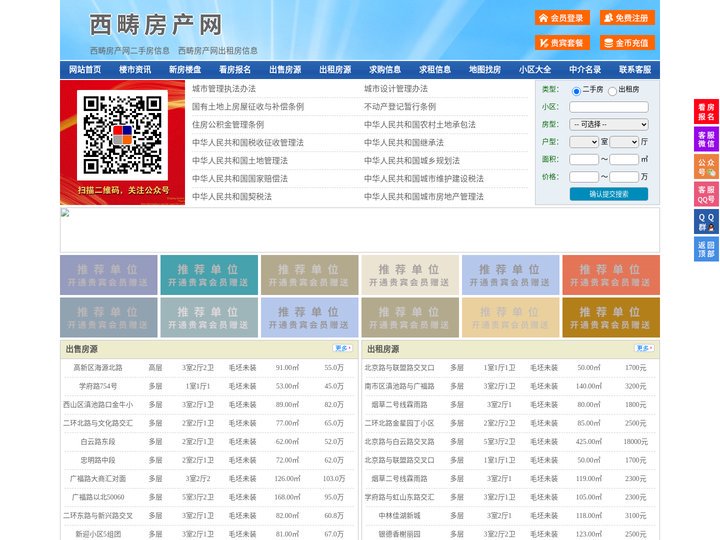Open the 室 room count dropdown
Viewport: 720px width, 540px height.
(584, 142)
